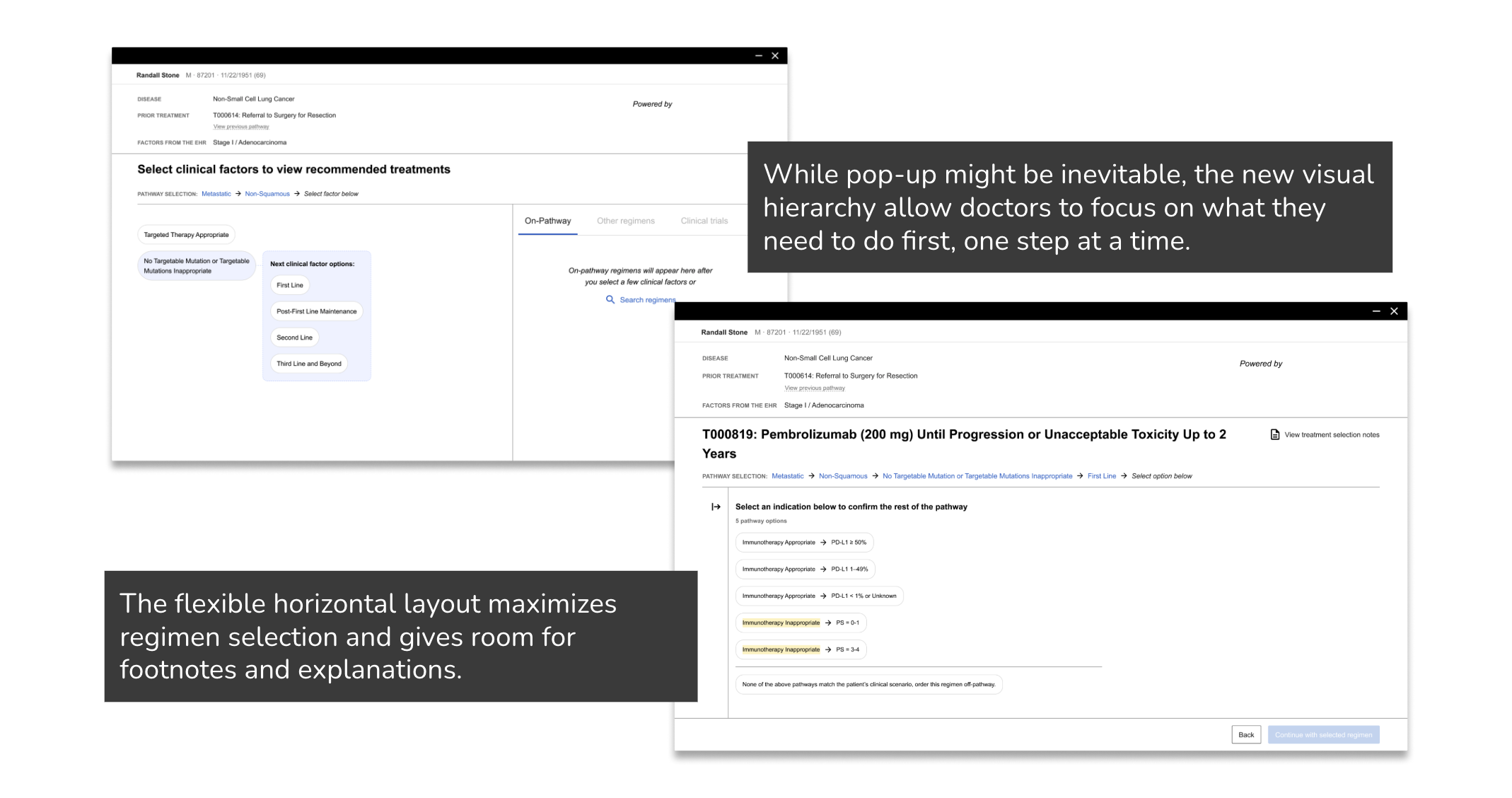Pick Third Line and Beyond option
The height and width of the screenshot is (798, 1512).
point(308,364)
